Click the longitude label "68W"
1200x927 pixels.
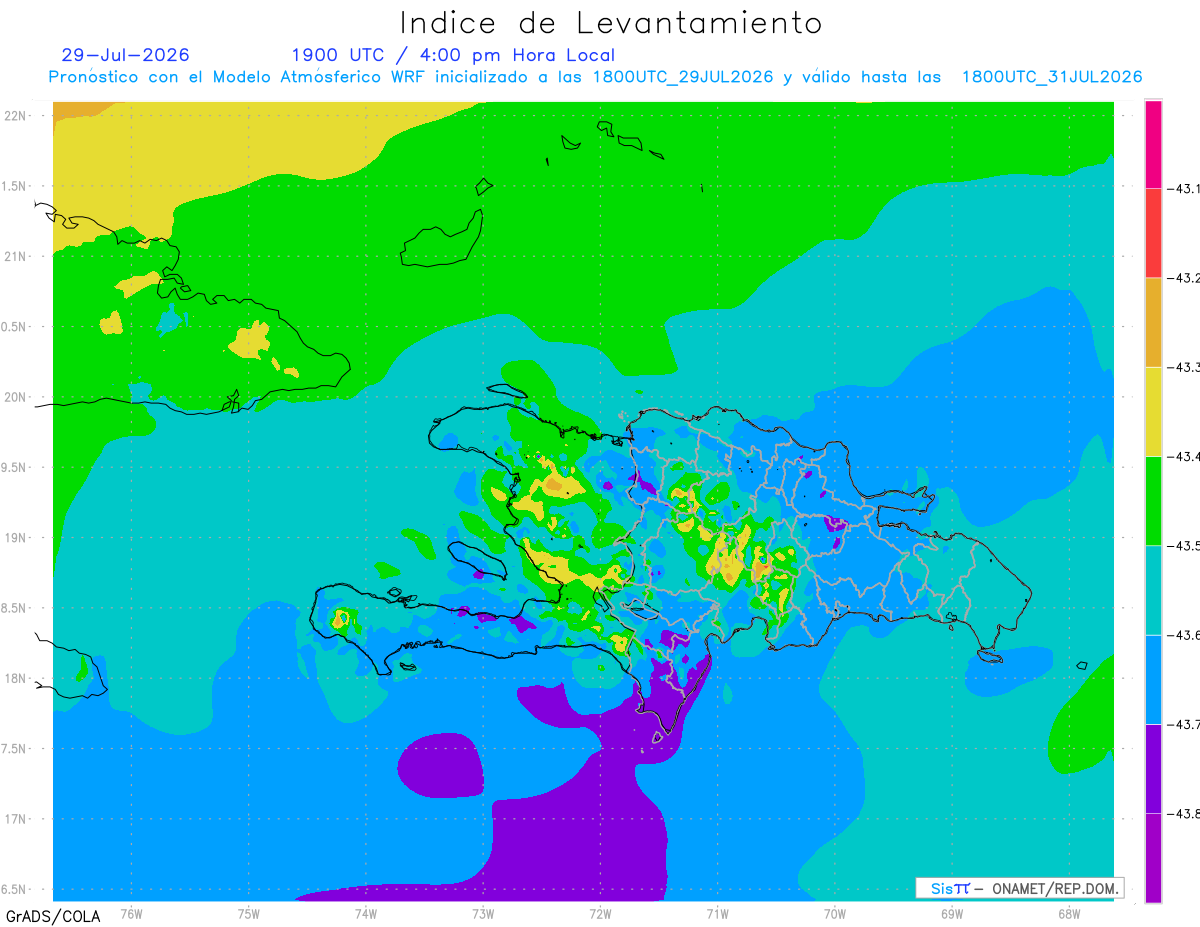point(1069,913)
